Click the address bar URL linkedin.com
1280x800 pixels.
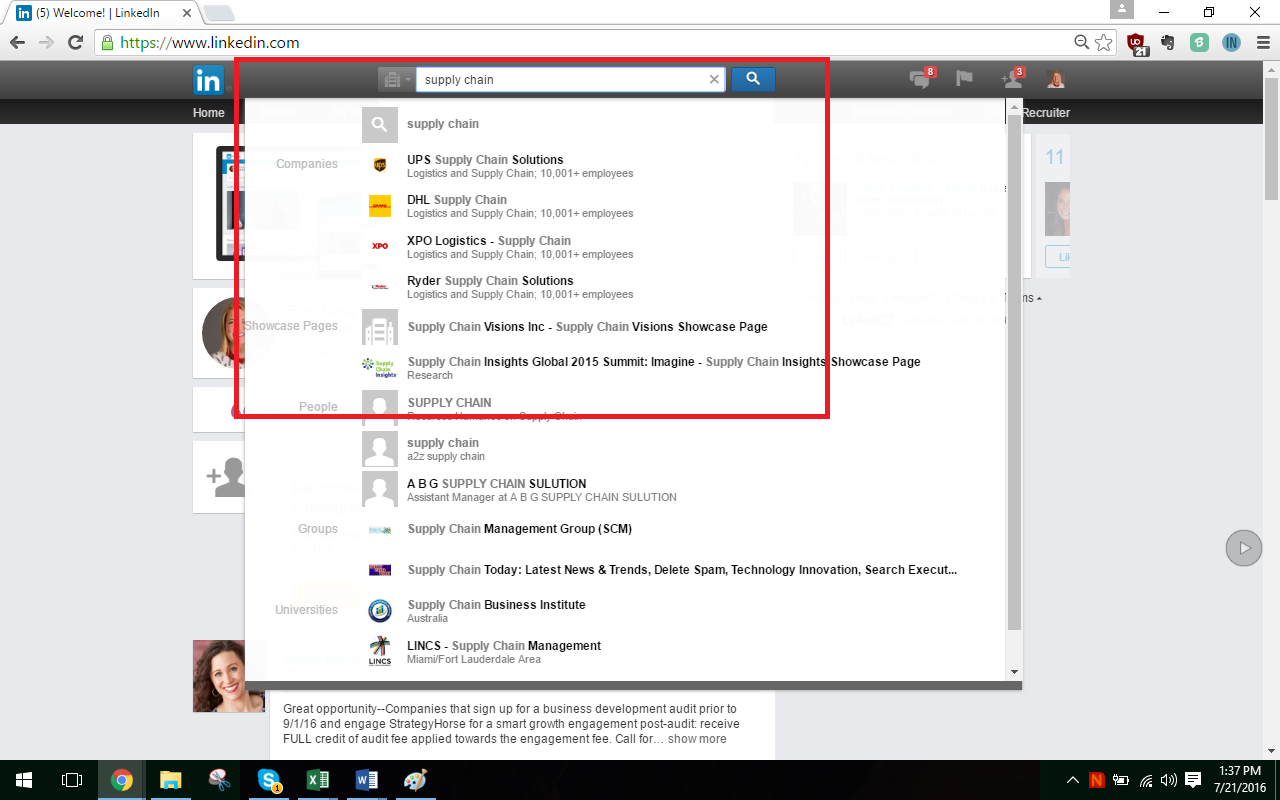click(210, 43)
